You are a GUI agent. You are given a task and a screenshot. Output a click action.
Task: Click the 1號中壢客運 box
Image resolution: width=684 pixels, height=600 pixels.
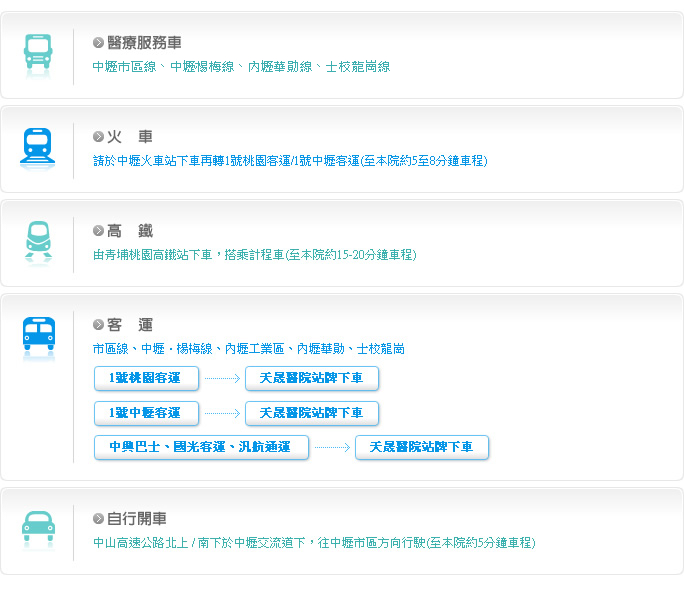[147, 413]
